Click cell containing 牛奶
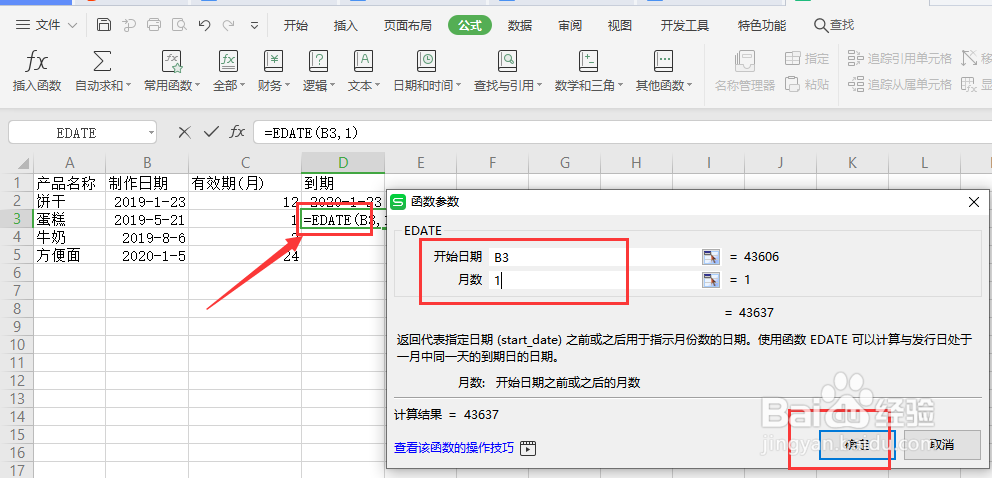This screenshot has height=478, width=992. tap(70, 237)
